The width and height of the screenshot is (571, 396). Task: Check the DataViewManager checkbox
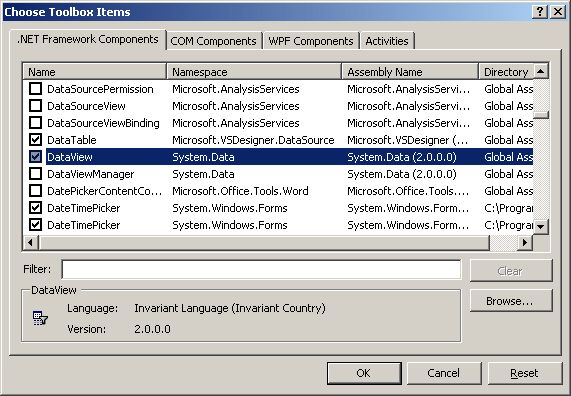[35, 174]
